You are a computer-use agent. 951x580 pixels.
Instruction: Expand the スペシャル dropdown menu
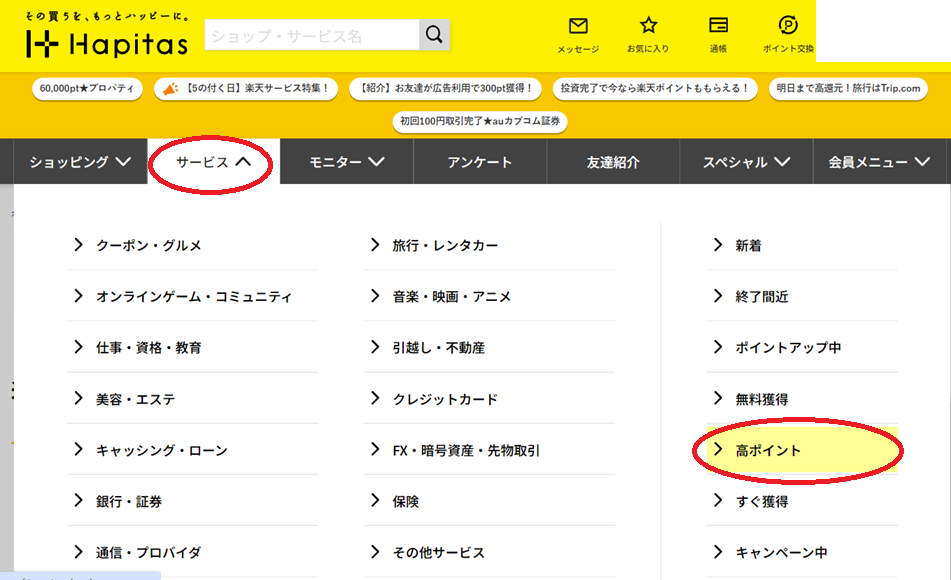coord(746,162)
